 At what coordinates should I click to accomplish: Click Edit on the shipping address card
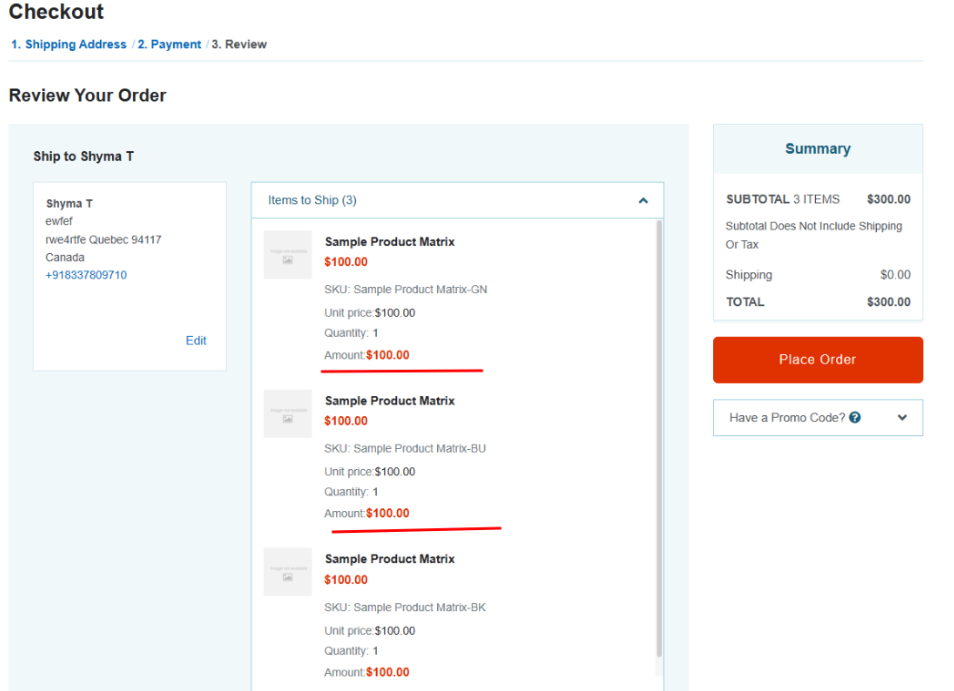pyautogui.click(x=196, y=341)
